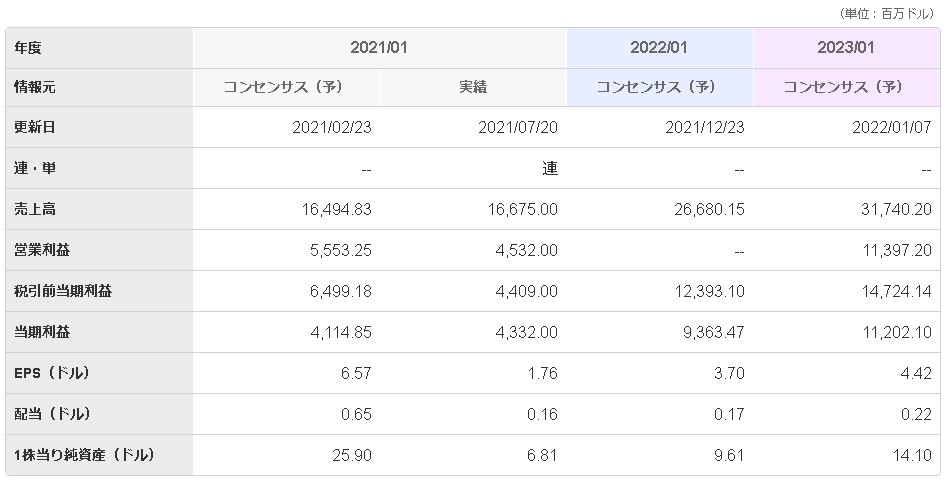Select the 2023/01 fiscal year column header
Image resolution: width=952 pixels, height=486 pixels.
pos(847,47)
